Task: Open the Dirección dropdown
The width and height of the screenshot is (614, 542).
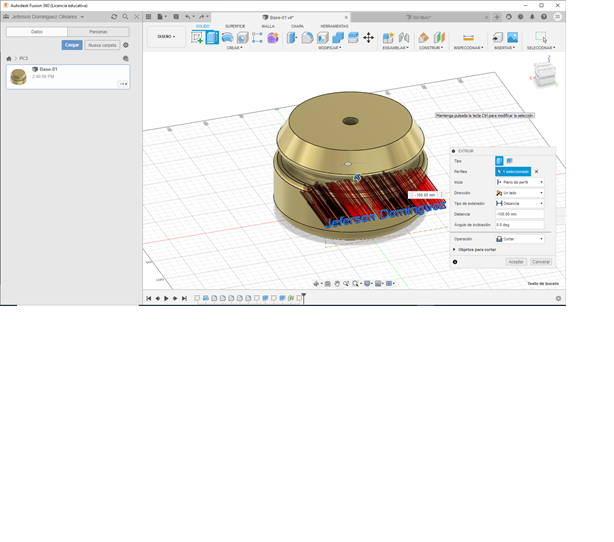Action: pos(520,193)
